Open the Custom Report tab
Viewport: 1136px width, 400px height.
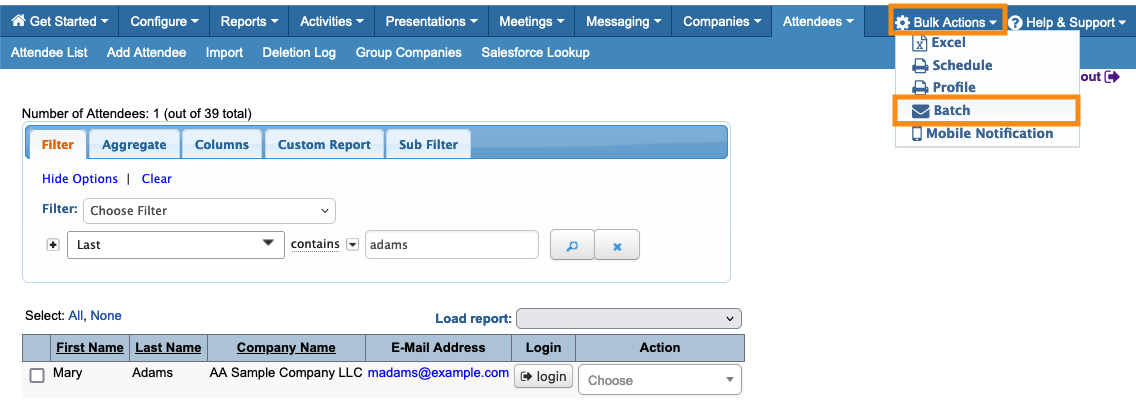324,144
